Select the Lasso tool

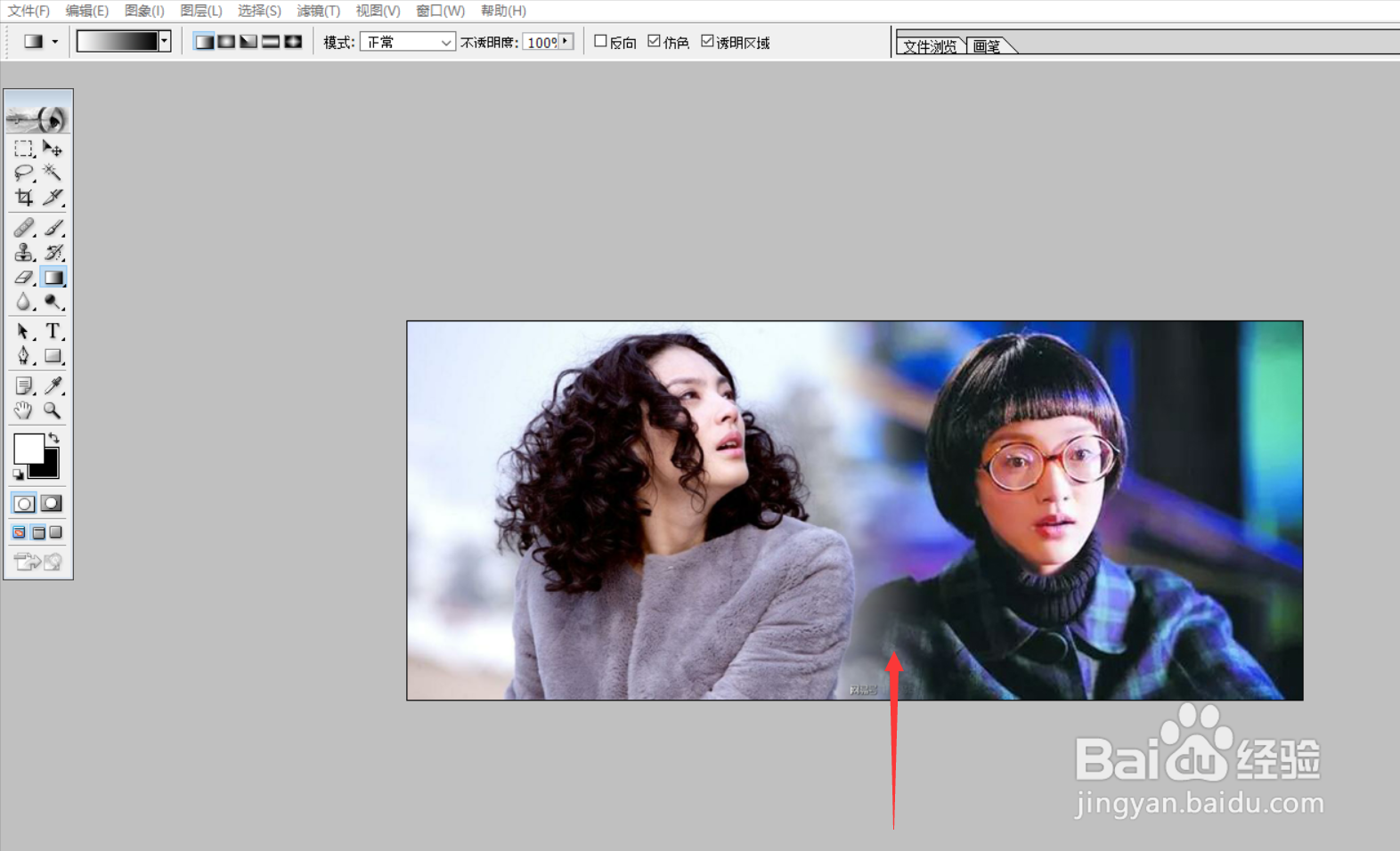point(24,173)
